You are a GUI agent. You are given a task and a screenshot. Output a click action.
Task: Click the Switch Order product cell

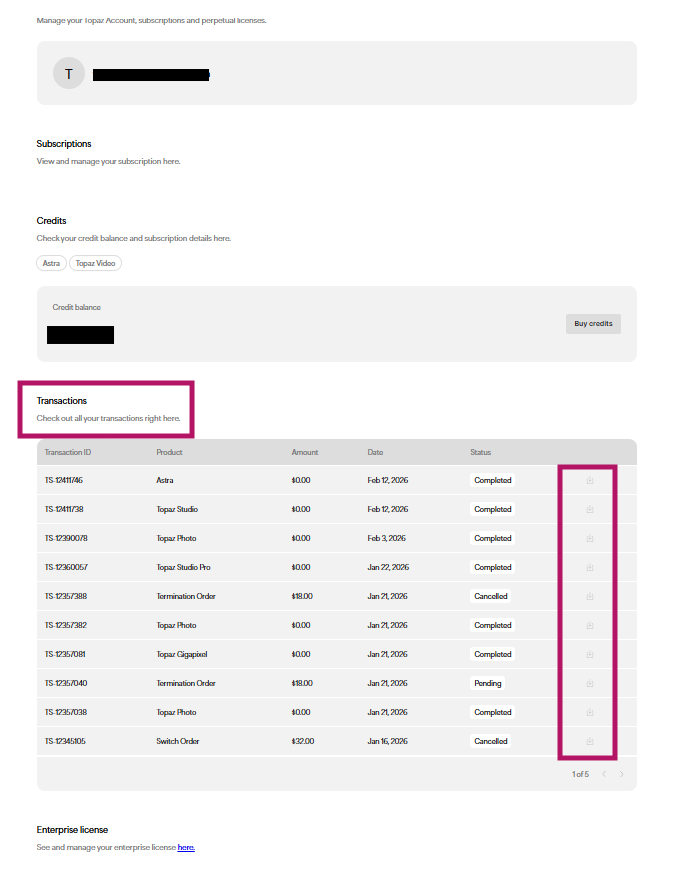pyautogui.click(x=178, y=742)
